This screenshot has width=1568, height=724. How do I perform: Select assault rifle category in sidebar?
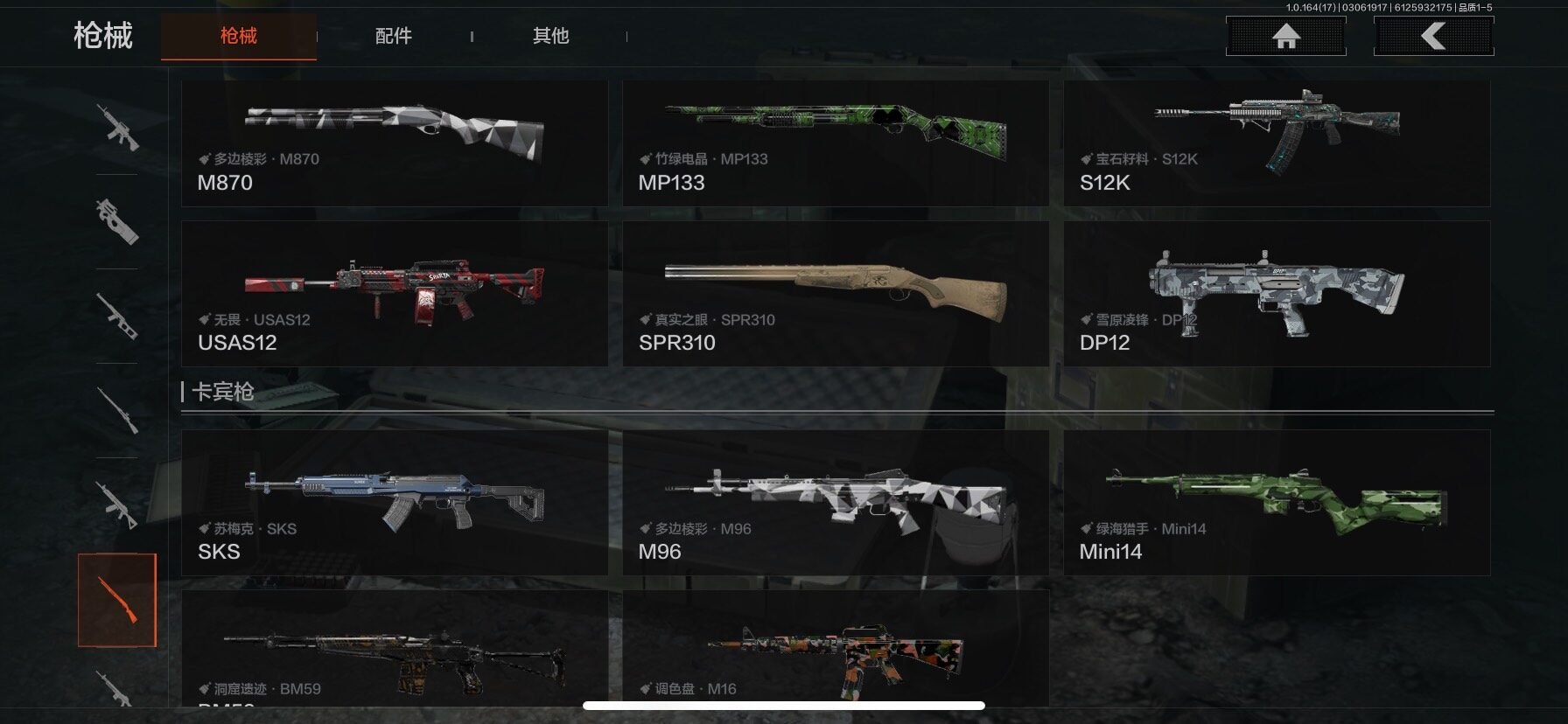pyautogui.click(x=117, y=128)
